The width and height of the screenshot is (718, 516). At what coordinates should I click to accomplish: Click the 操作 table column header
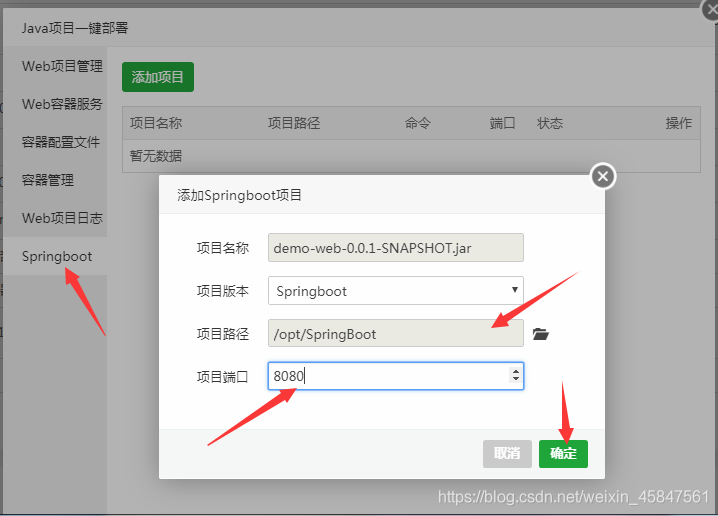[x=679, y=123]
